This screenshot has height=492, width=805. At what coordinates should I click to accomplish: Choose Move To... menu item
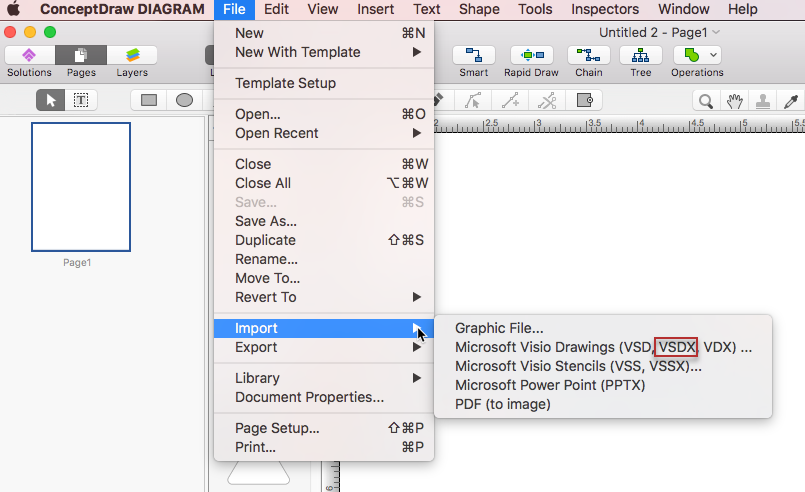click(324, 278)
